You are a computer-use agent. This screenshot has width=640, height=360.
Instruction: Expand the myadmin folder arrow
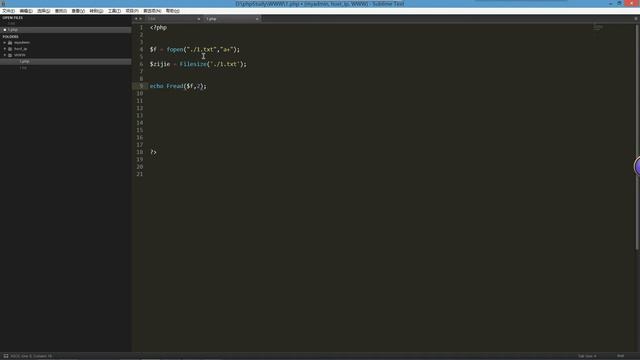(x=4, y=42)
